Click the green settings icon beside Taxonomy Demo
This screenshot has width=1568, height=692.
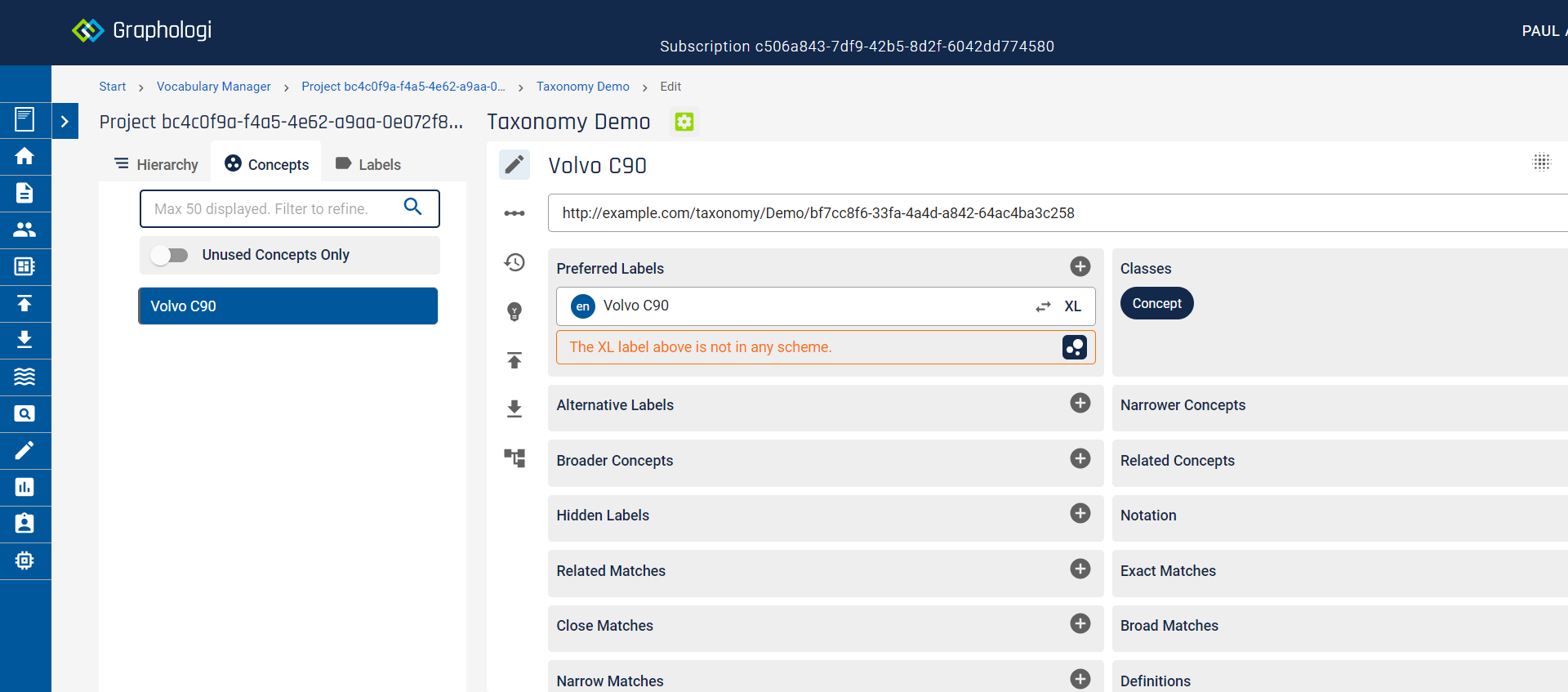684,122
